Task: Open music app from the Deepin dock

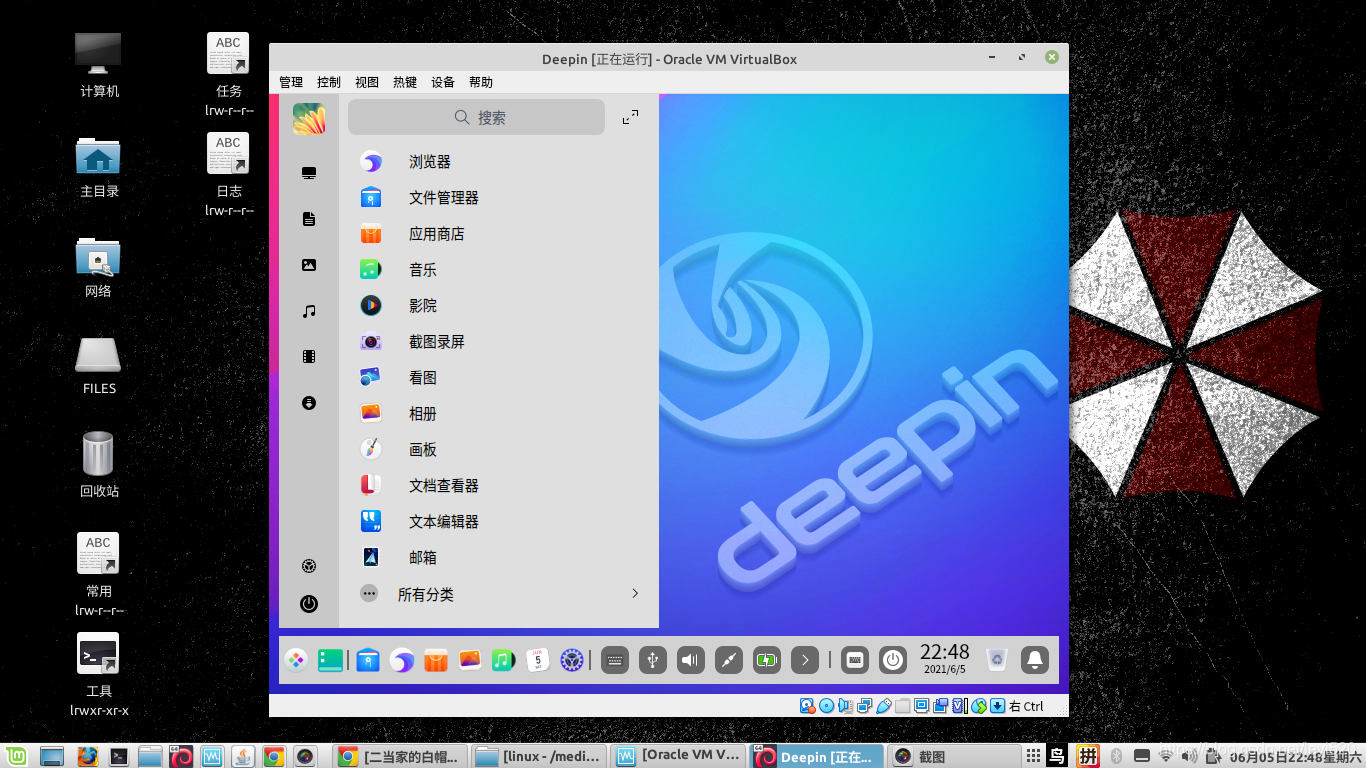Action: tap(504, 660)
